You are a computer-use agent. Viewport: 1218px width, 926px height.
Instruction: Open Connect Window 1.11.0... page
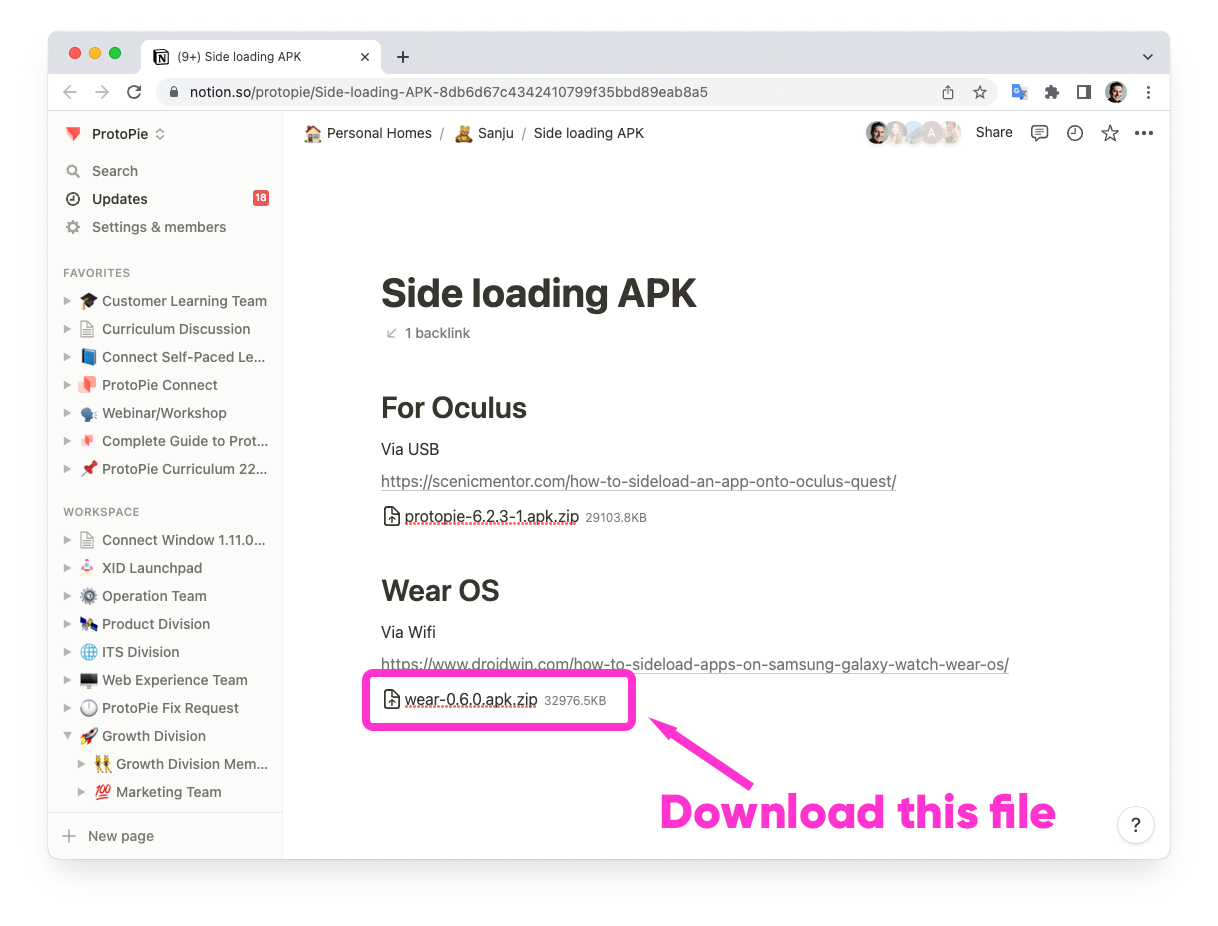pyautogui.click(x=184, y=540)
